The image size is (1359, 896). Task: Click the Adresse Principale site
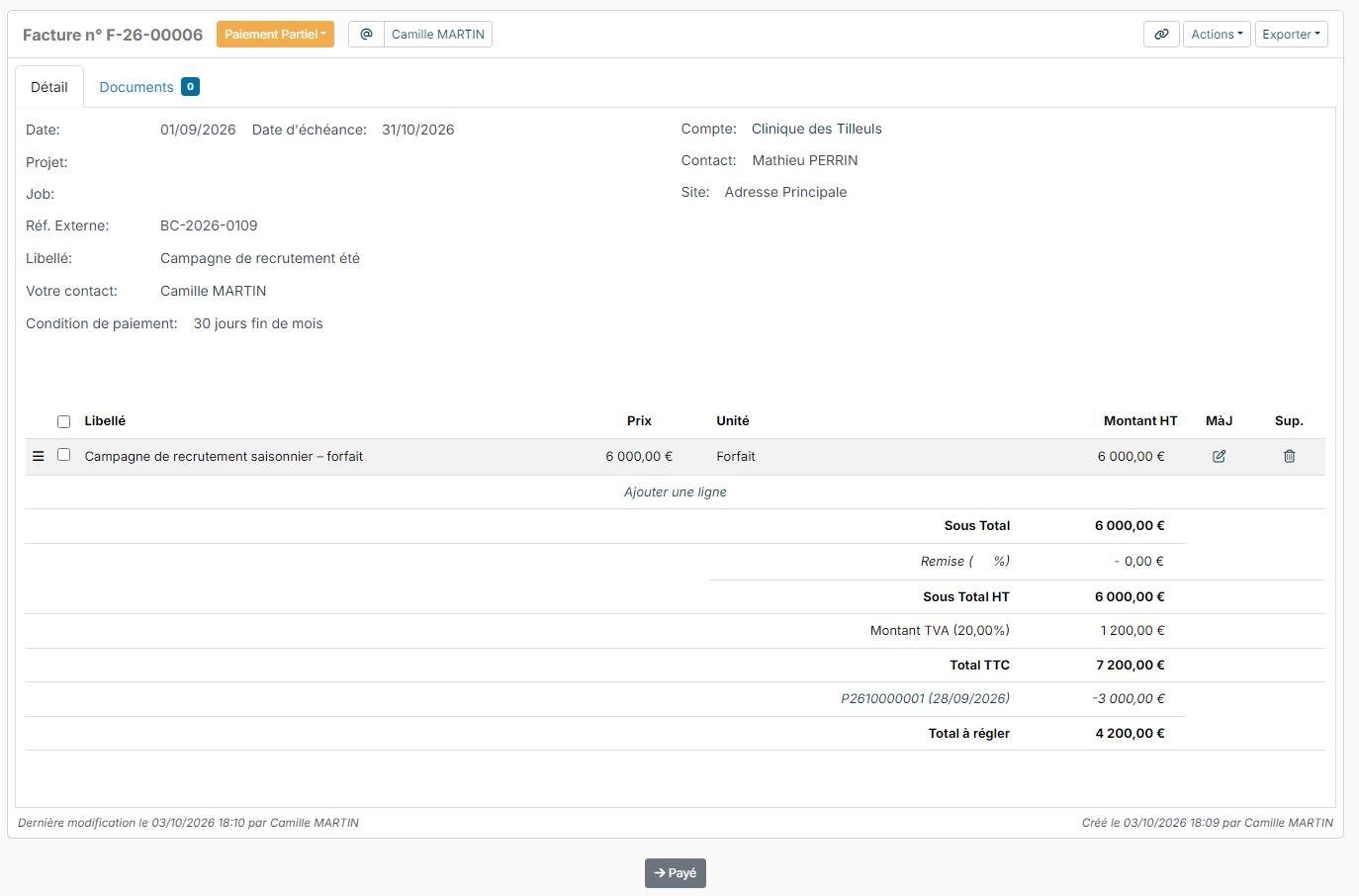[785, 192]
